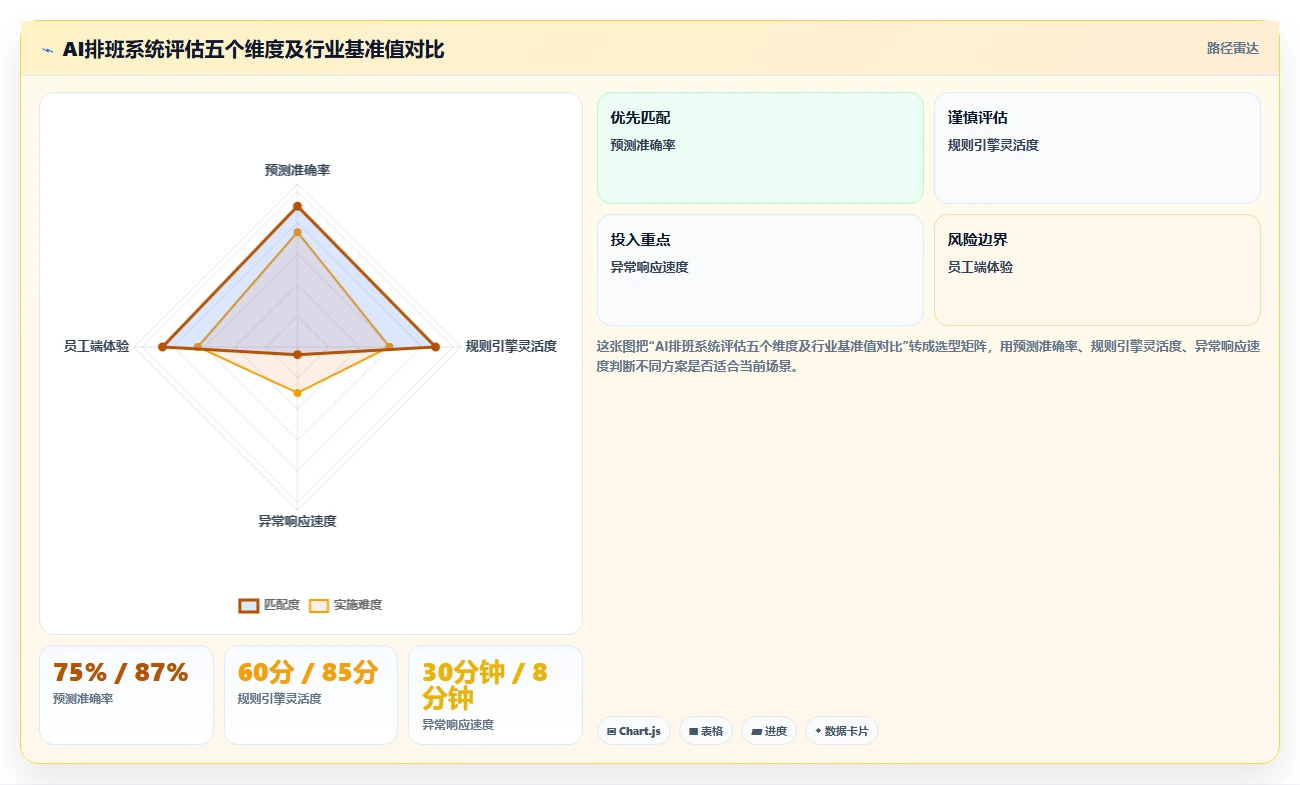This screenshot has height=785, width=1300.
Task: Click the 匹配度 data point on 员工端体验 axis
Action: coord(162,347)
